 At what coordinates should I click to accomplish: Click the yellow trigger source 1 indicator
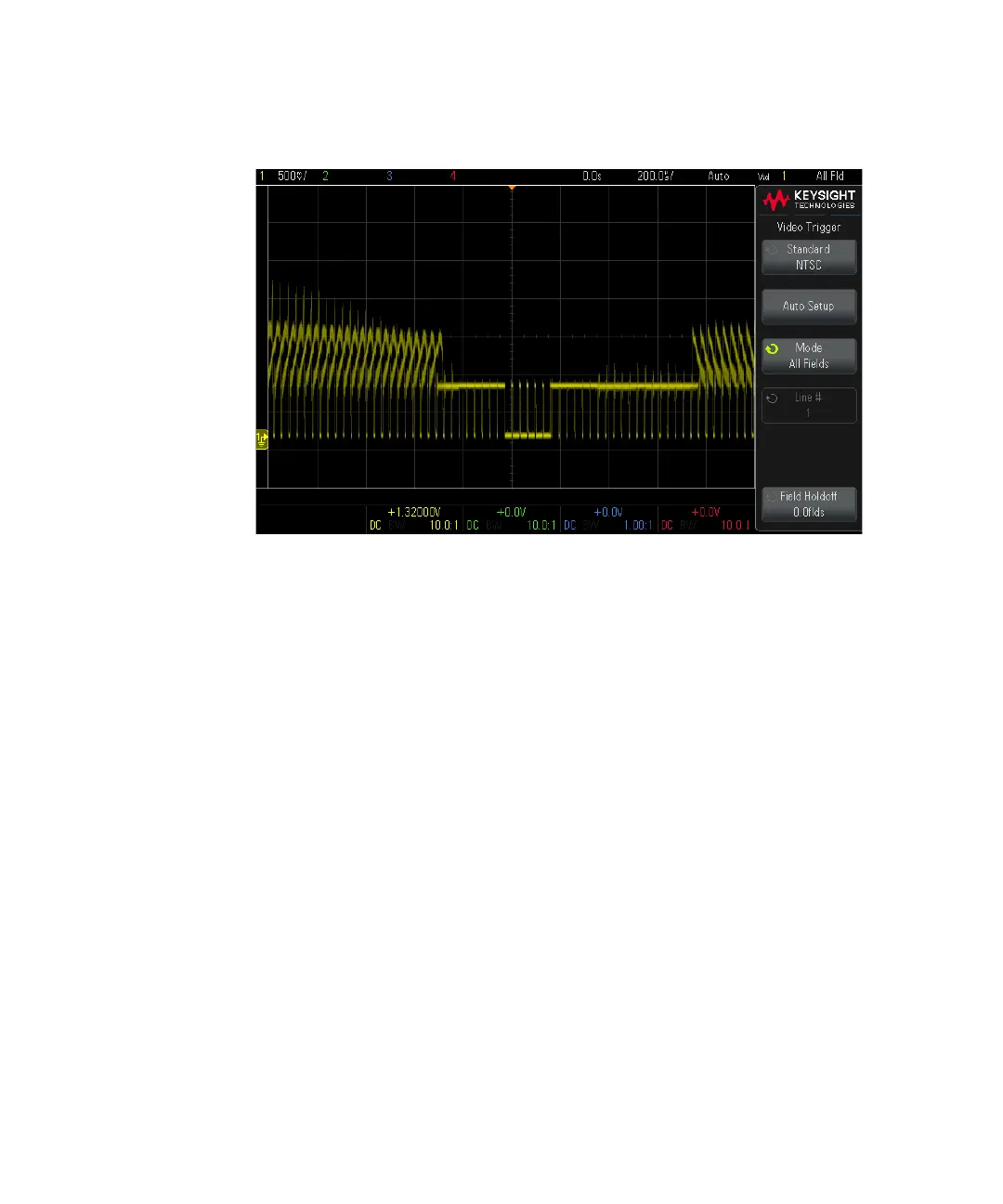click(x=784, y=176)
